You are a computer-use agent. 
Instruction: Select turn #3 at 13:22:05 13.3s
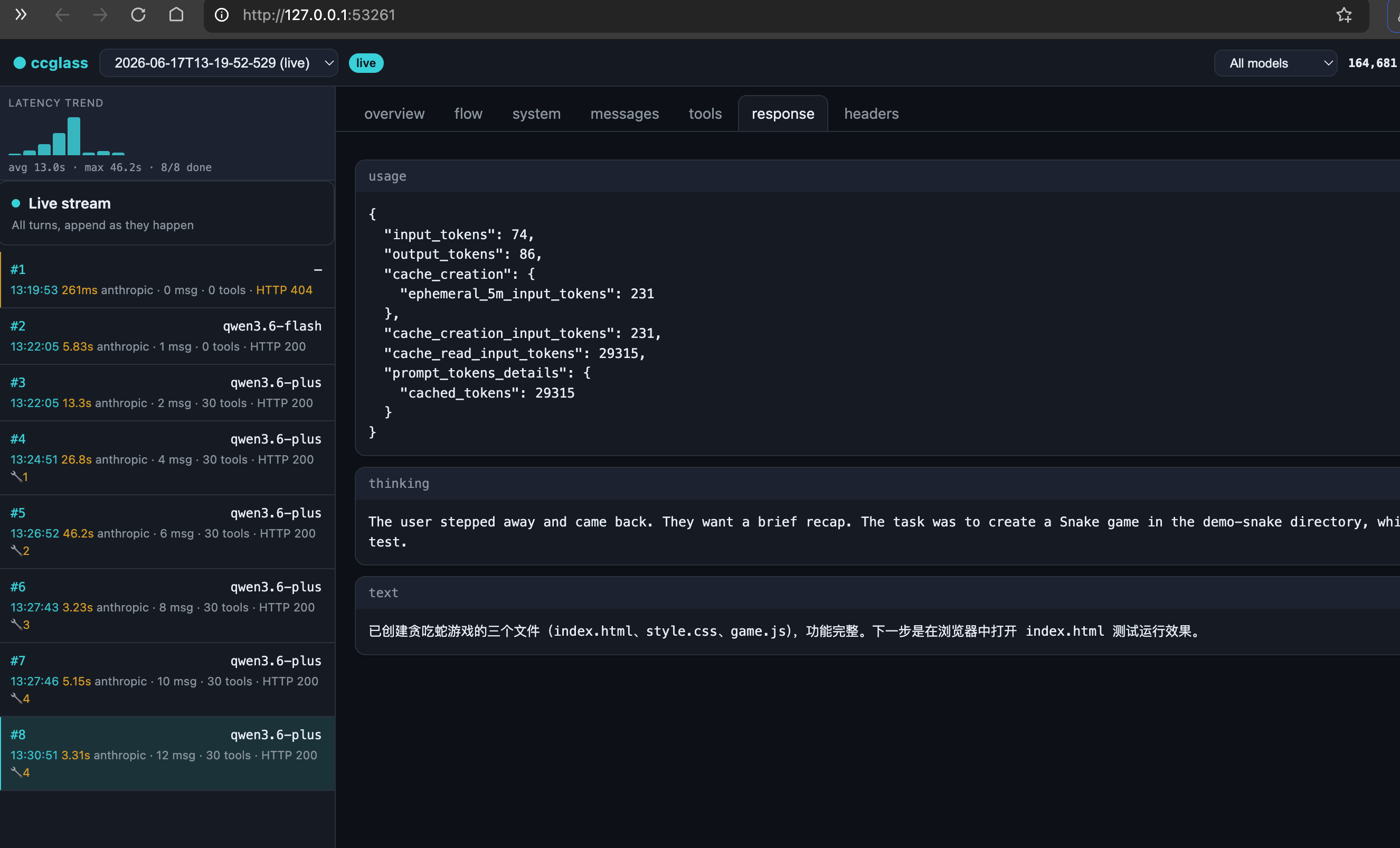click(167, 393)
